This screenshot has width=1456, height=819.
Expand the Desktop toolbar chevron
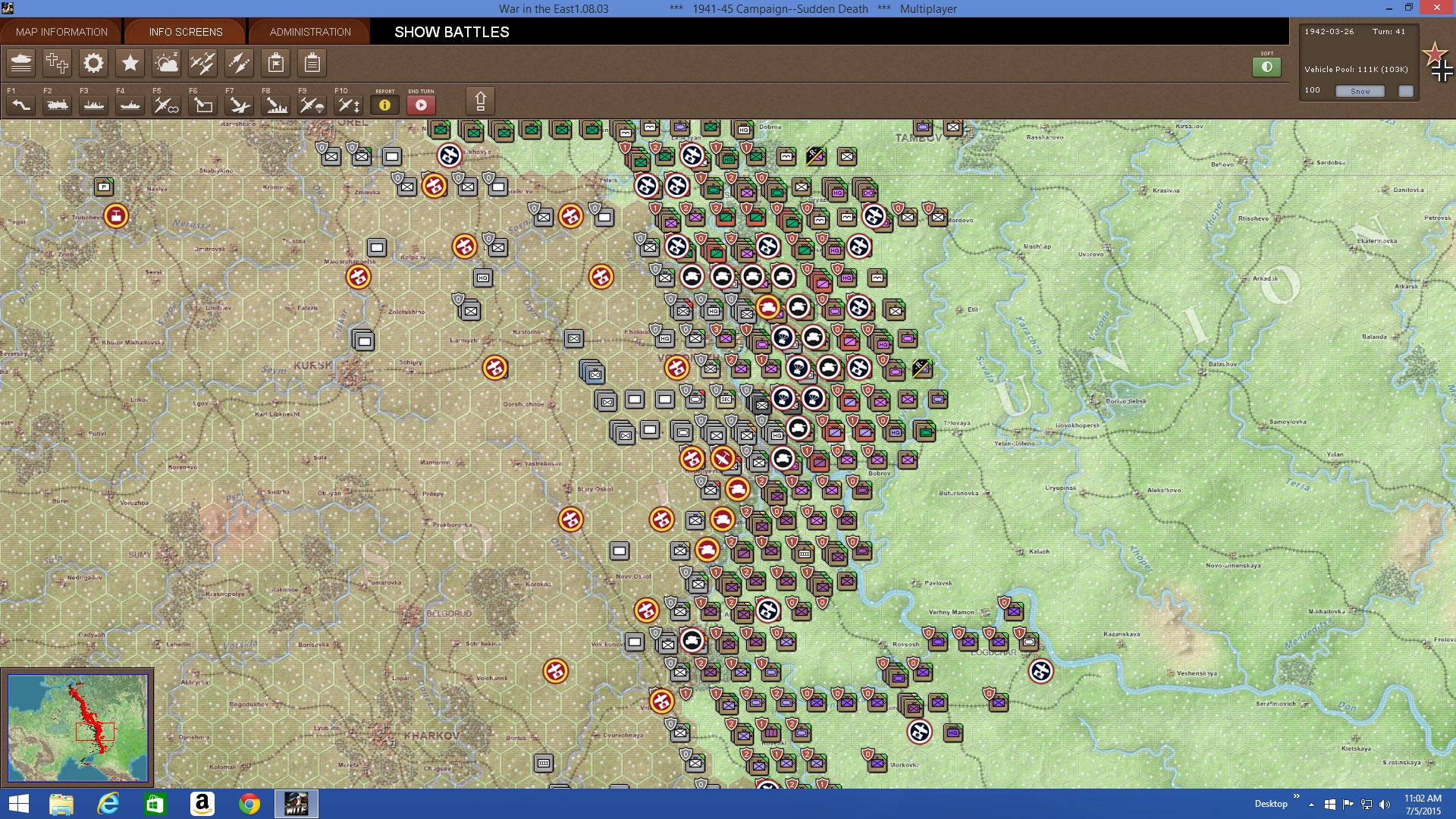[1296, 796]
